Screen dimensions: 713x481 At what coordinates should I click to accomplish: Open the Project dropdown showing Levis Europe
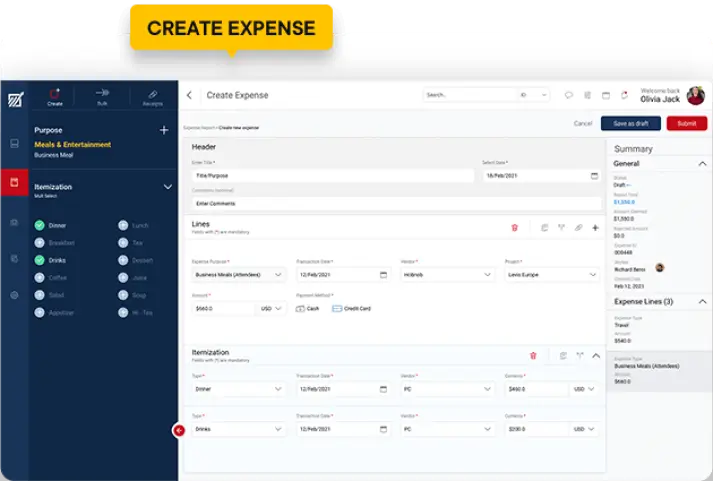coord(552,275)
